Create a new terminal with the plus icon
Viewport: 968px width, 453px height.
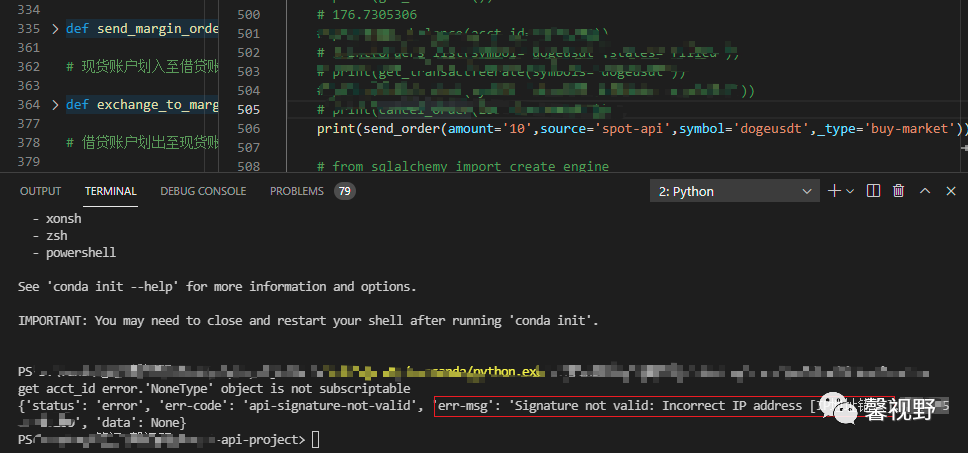[834, 191]
